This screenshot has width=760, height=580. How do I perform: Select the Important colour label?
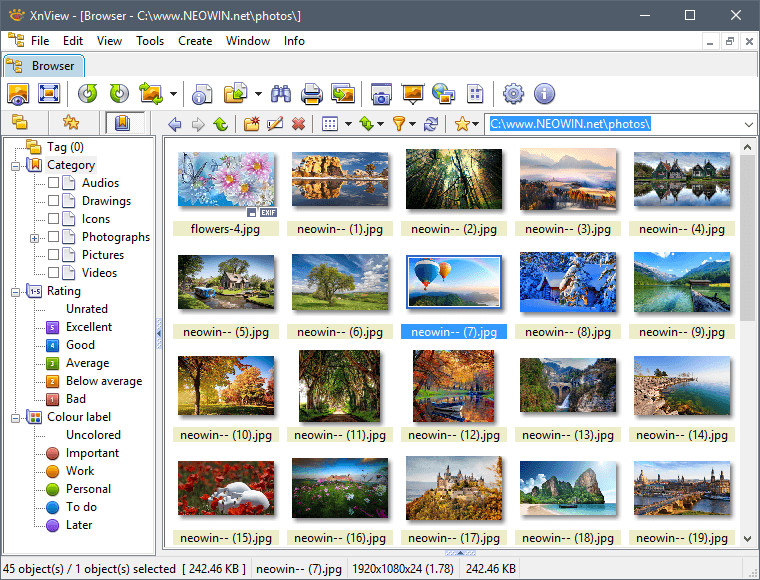92,453
